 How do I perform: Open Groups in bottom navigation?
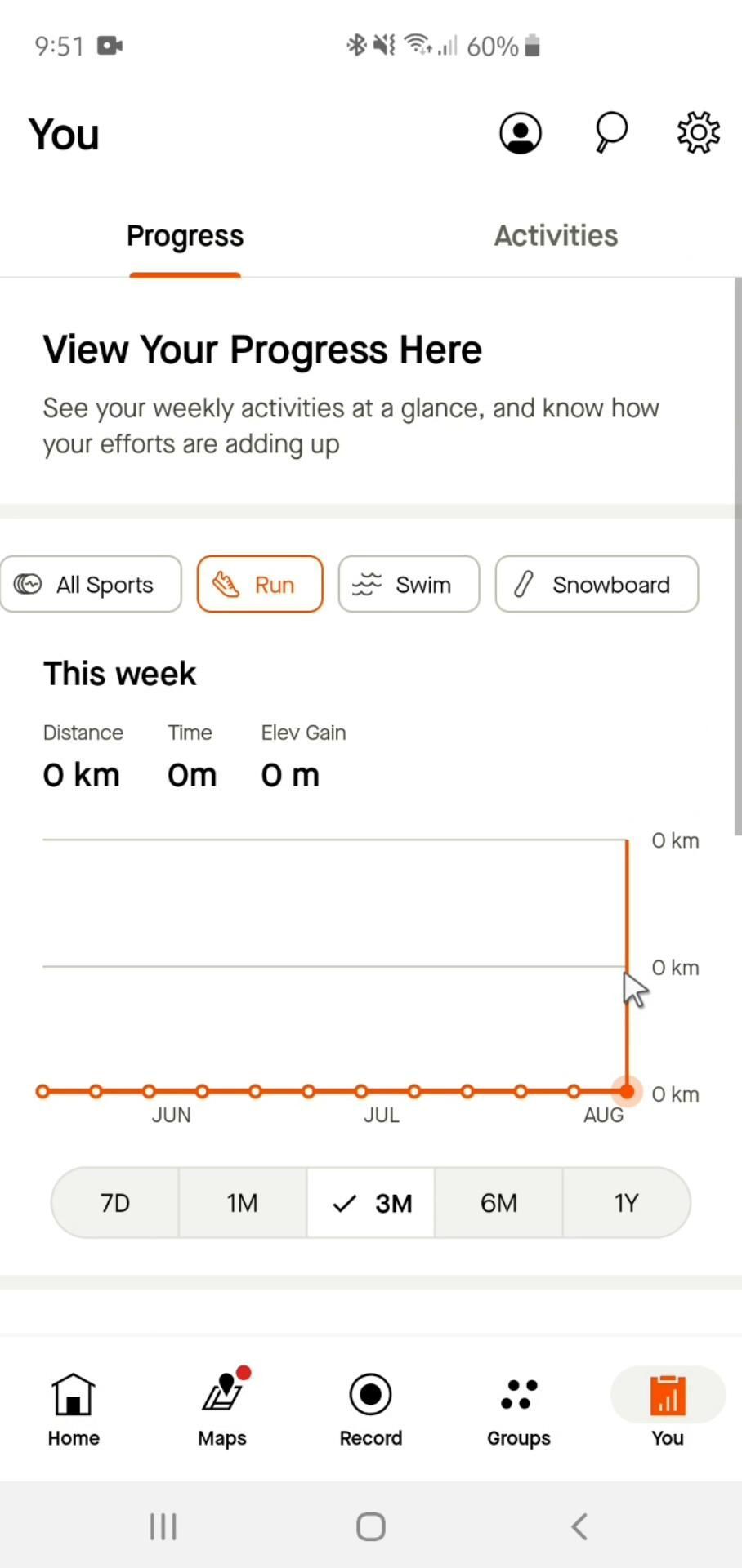(x=519, y=1409)
